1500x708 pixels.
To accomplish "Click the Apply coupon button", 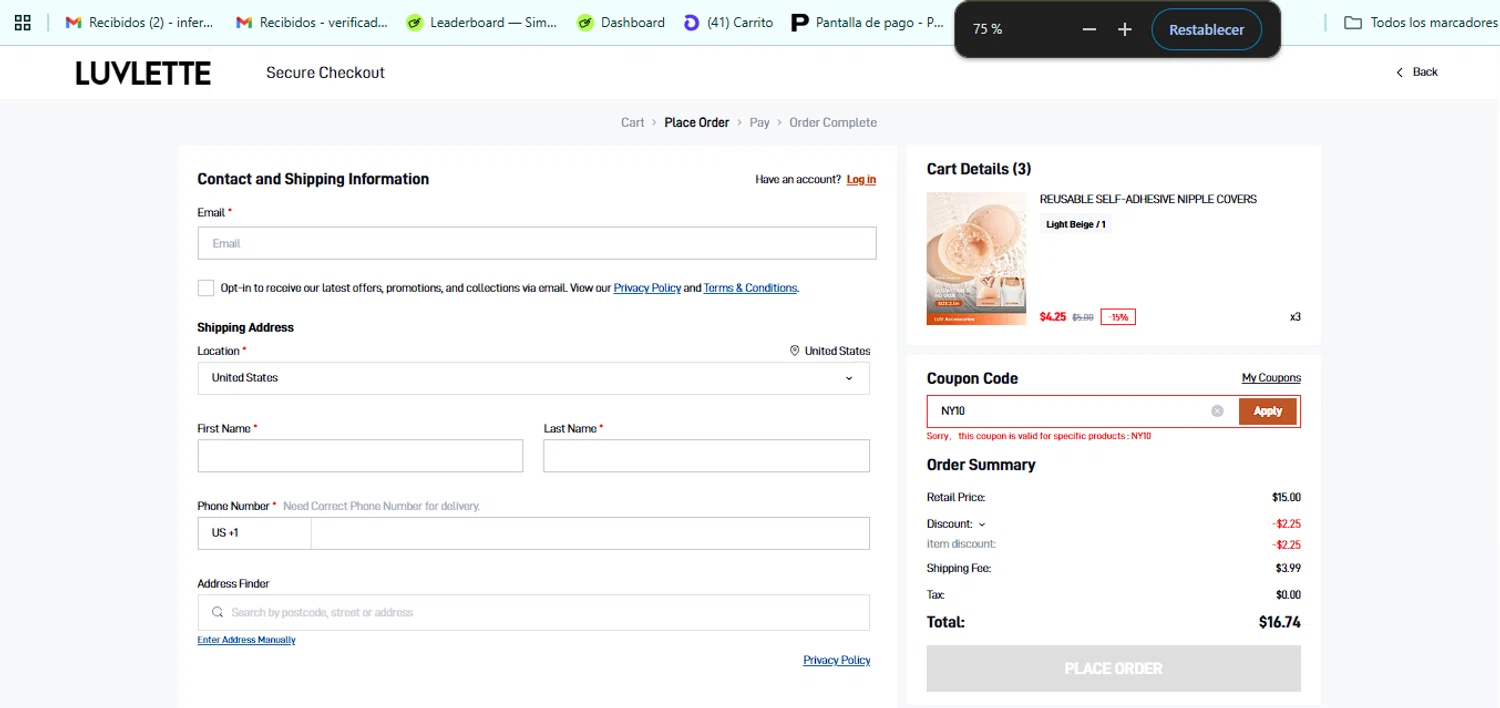I will (1267, 411).
